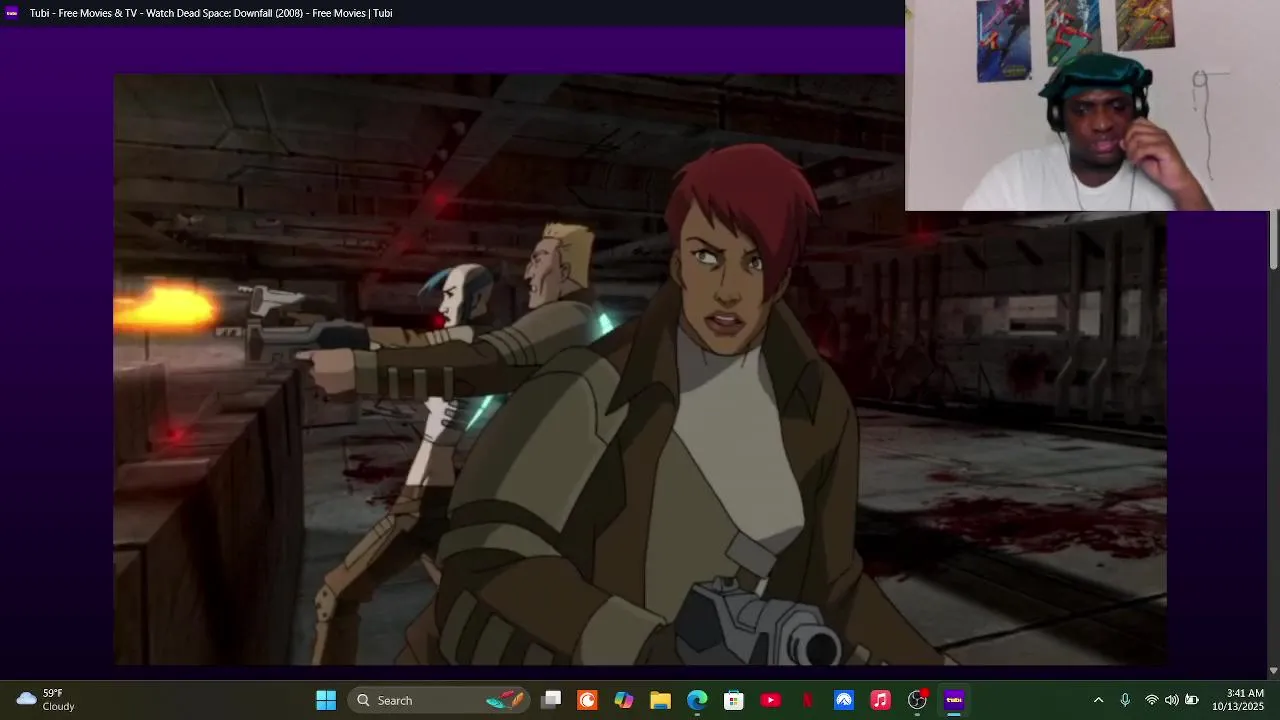Open Task View on the taskbar
The image size is (1280, 720).
551,700
